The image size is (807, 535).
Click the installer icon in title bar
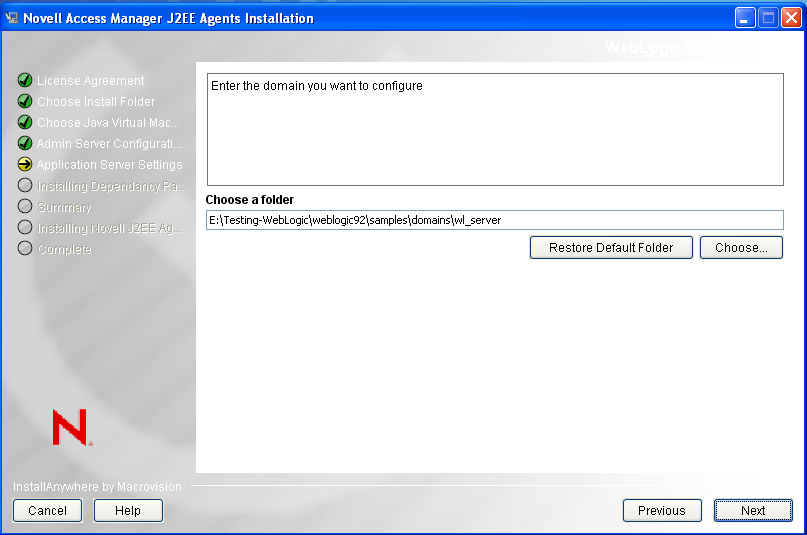[x=12, y=18]
